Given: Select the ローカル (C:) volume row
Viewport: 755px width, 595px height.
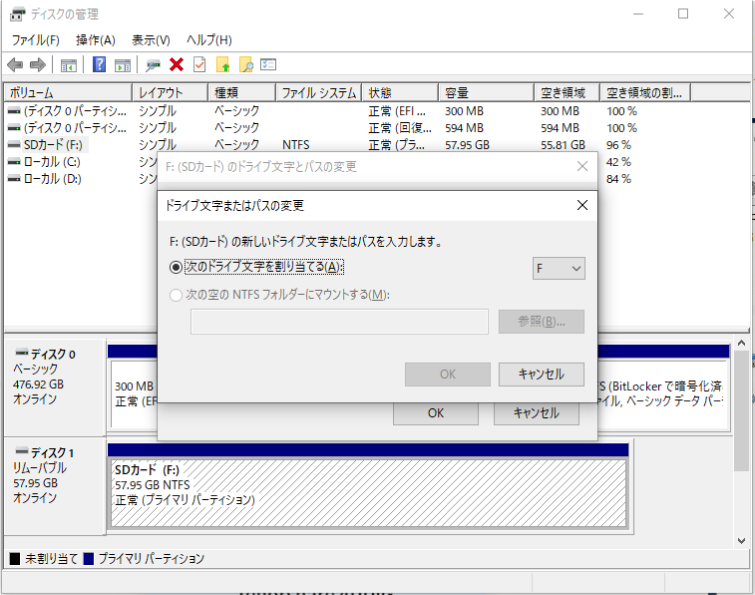Looking at the screenshot, I should click(52, 162).
